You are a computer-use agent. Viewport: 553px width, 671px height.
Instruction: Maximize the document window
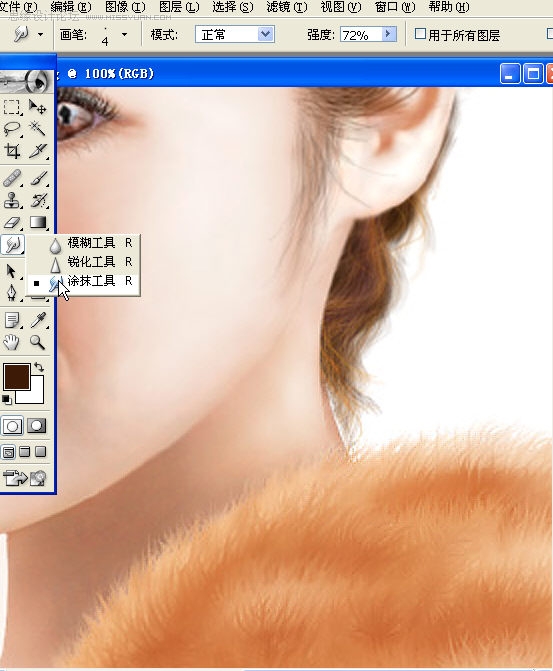click(533, 74)
